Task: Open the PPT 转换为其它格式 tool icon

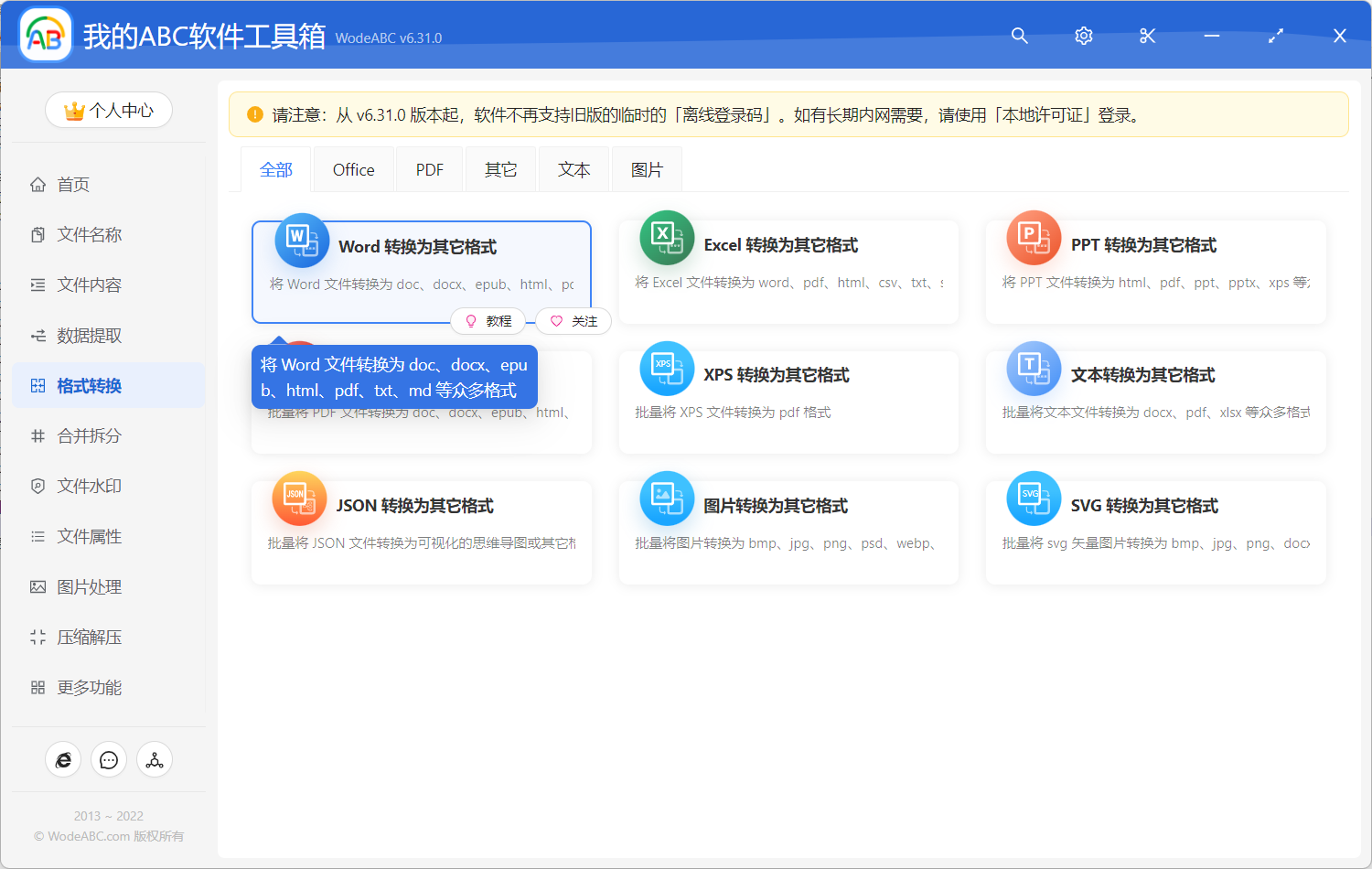Action: click(1033, 237)
